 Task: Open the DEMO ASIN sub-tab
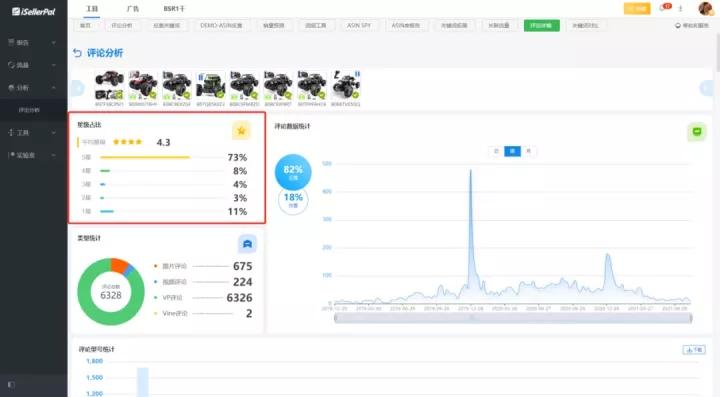click(x=221, y=25)
